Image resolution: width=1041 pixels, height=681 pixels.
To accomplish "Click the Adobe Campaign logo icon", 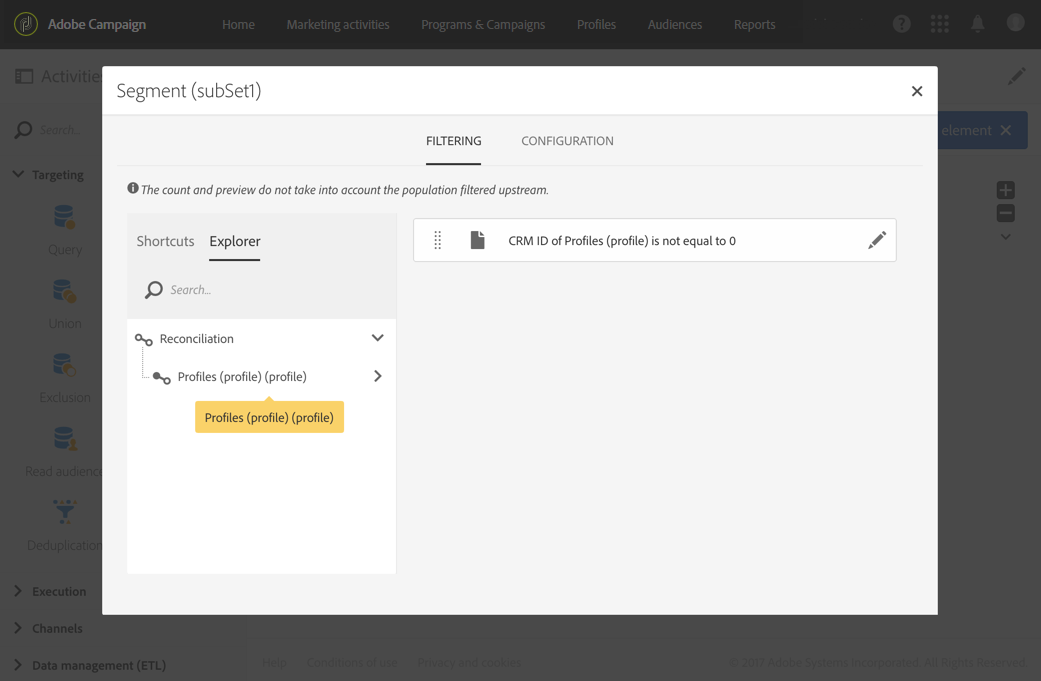I will tap(26, 24).
